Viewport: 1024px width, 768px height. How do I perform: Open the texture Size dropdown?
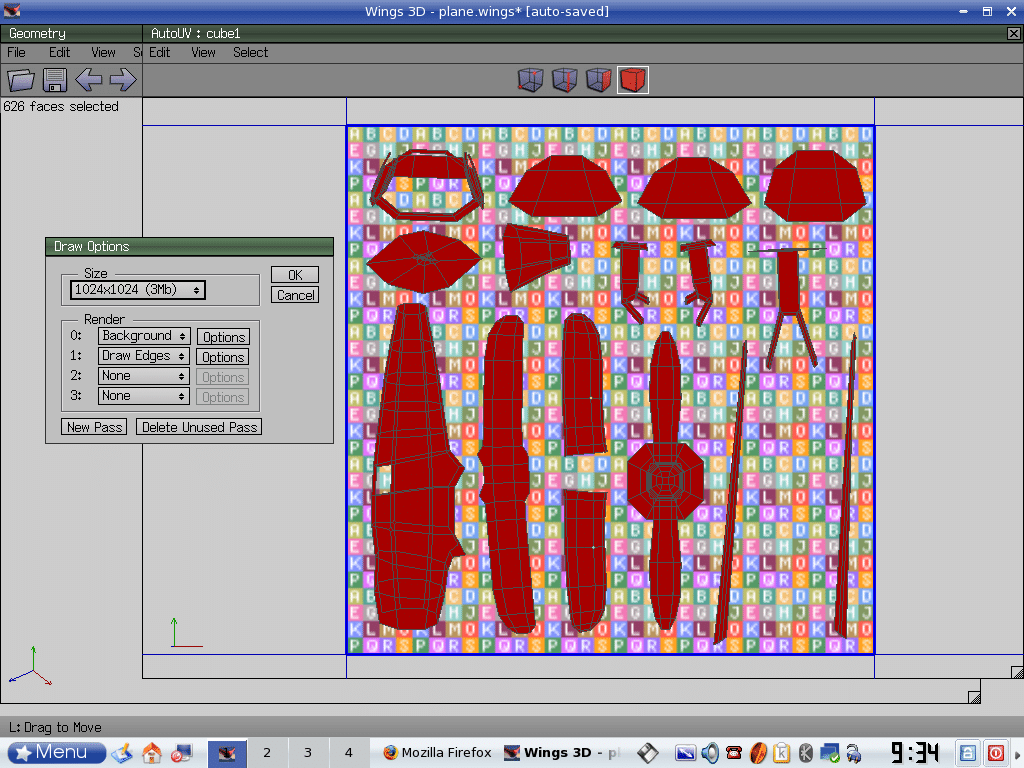click(138, 290)
